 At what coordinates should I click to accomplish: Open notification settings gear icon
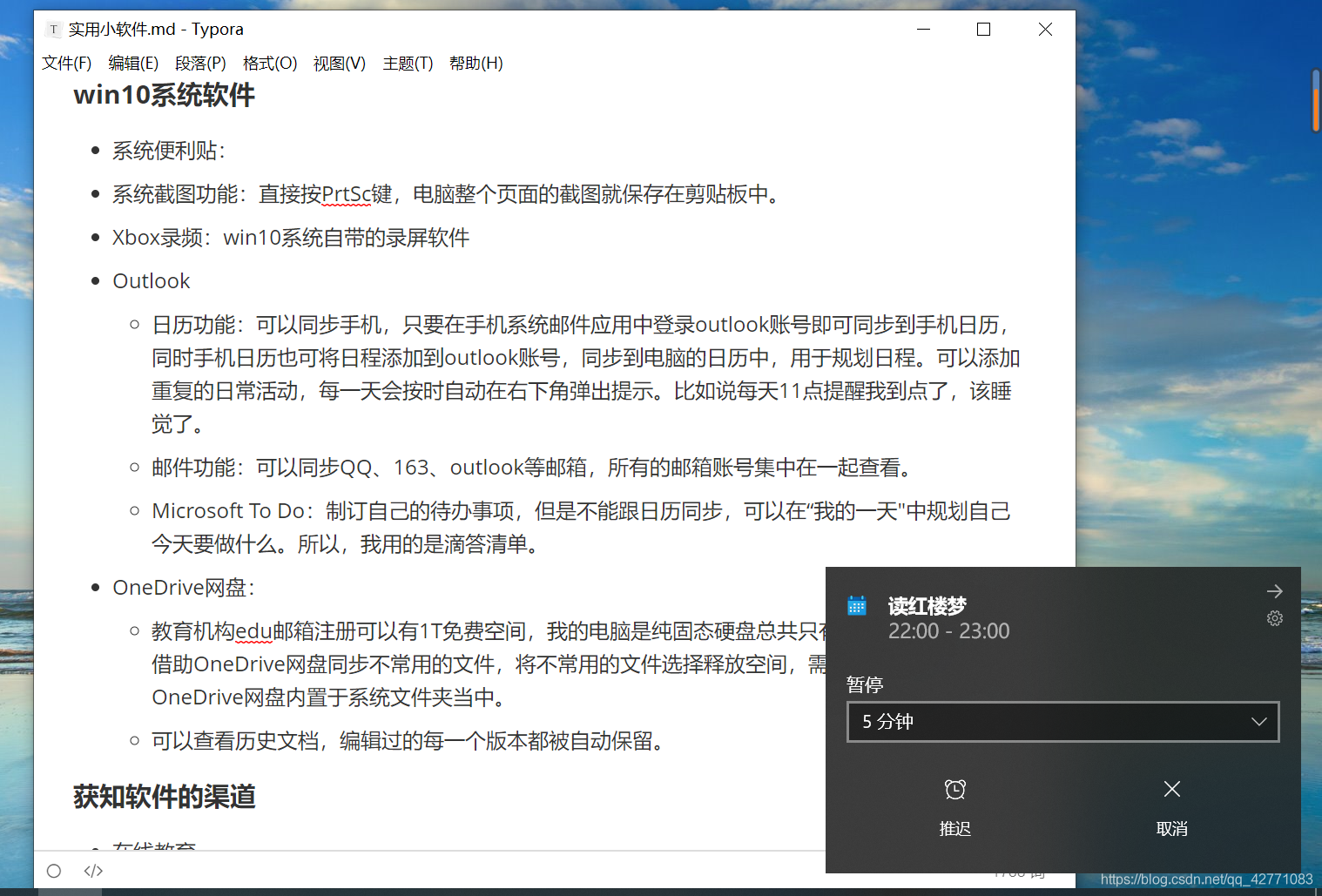point(1275,618)
